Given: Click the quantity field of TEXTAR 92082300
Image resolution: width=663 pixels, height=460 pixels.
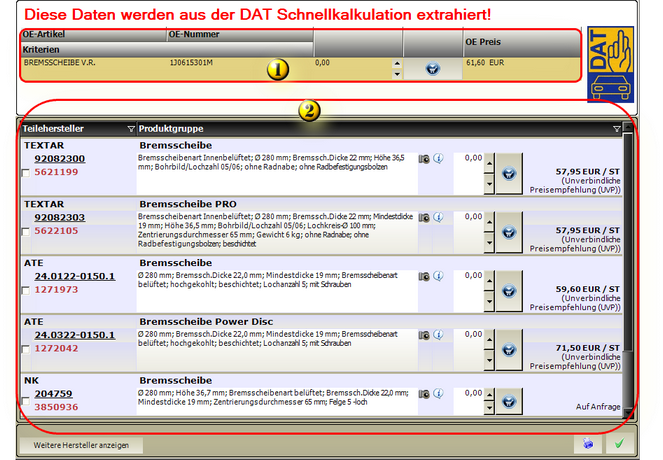Looking at the screenshot, I should point(468,173).
